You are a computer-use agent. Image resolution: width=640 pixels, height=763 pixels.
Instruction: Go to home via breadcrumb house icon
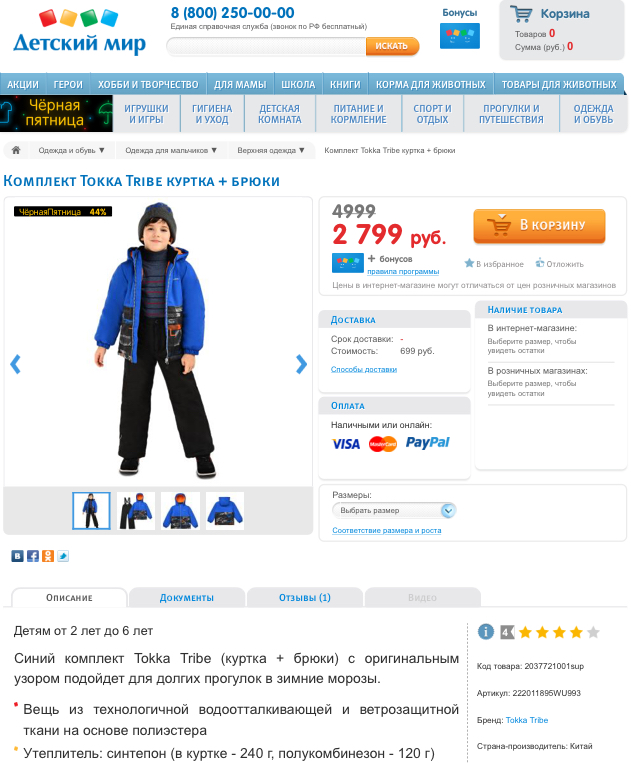click(x=16, y=150)
